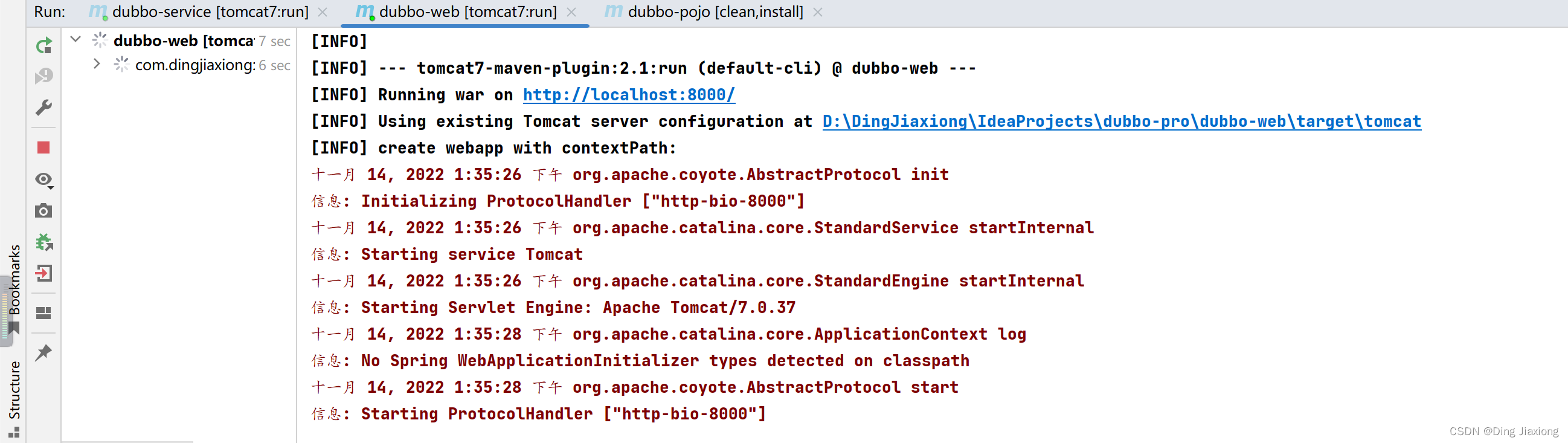Screen dimensions: 1568x443
Task: Click the 'Run:' panel label
Action: tap(50, 11)
